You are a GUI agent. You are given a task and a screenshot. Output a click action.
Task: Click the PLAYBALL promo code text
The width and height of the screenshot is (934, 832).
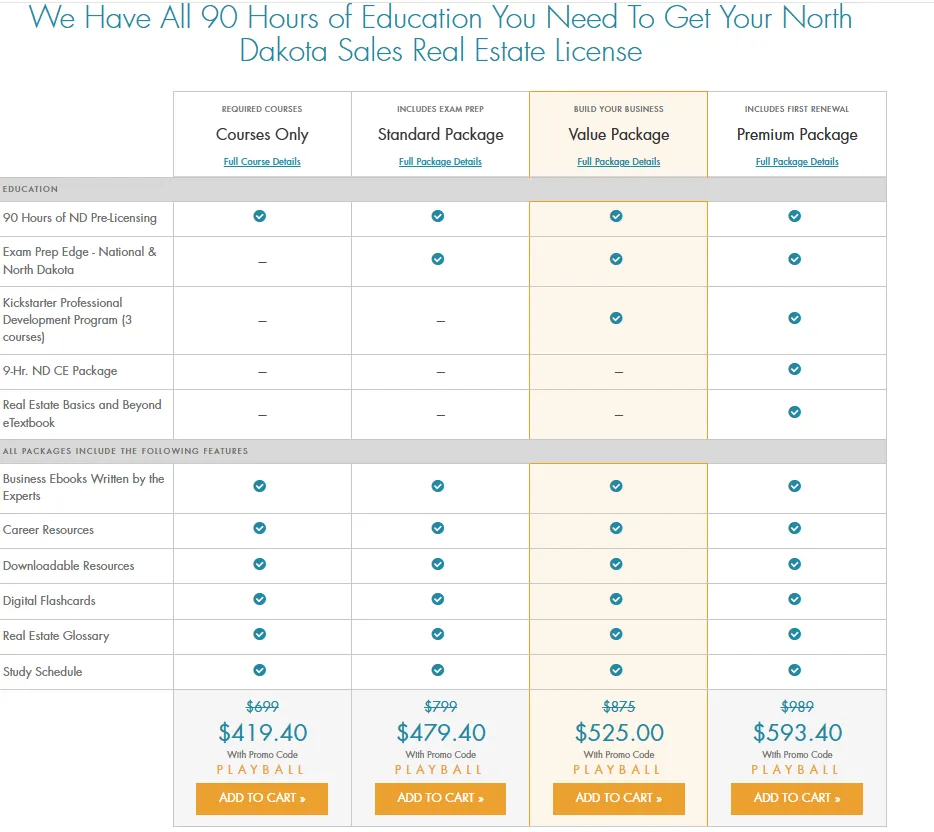[x=618, y=769]
